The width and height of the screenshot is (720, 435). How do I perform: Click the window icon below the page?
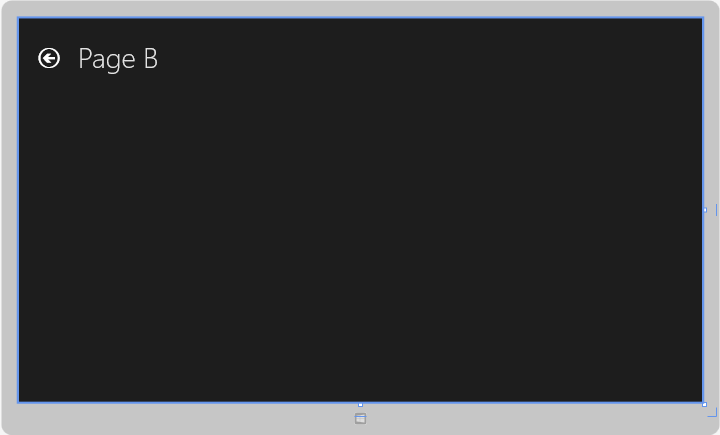pos(360,418)
